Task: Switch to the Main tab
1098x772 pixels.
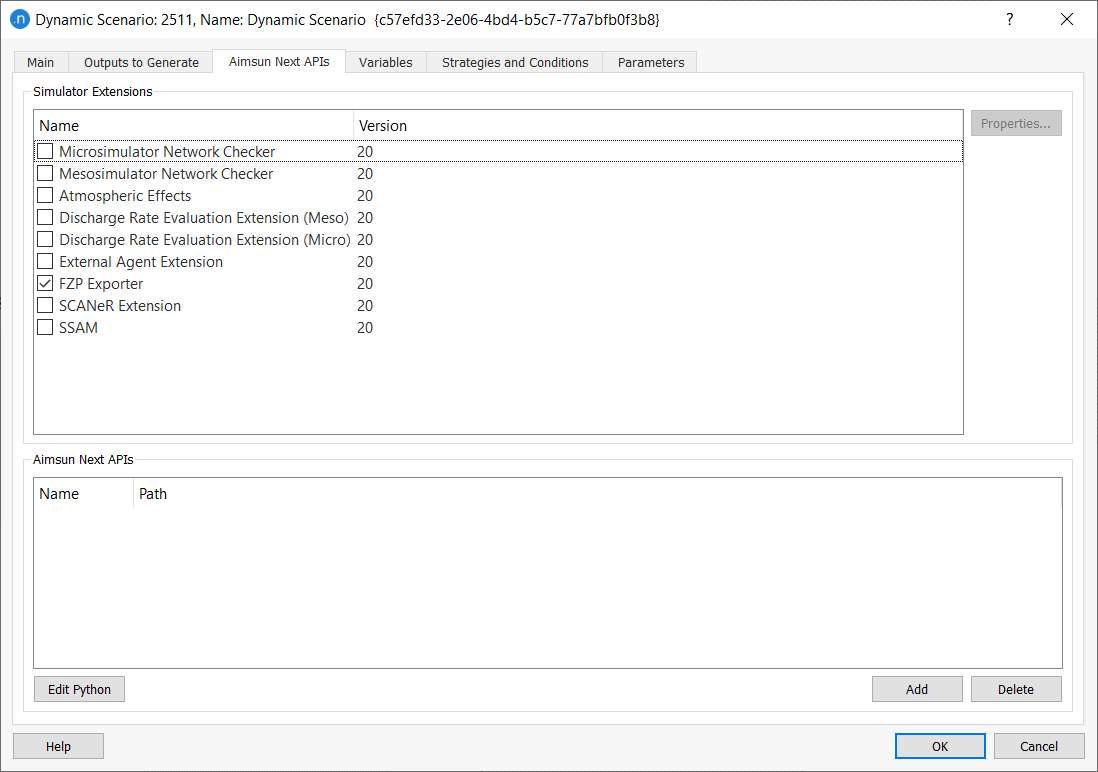Action: click(40, 62)
